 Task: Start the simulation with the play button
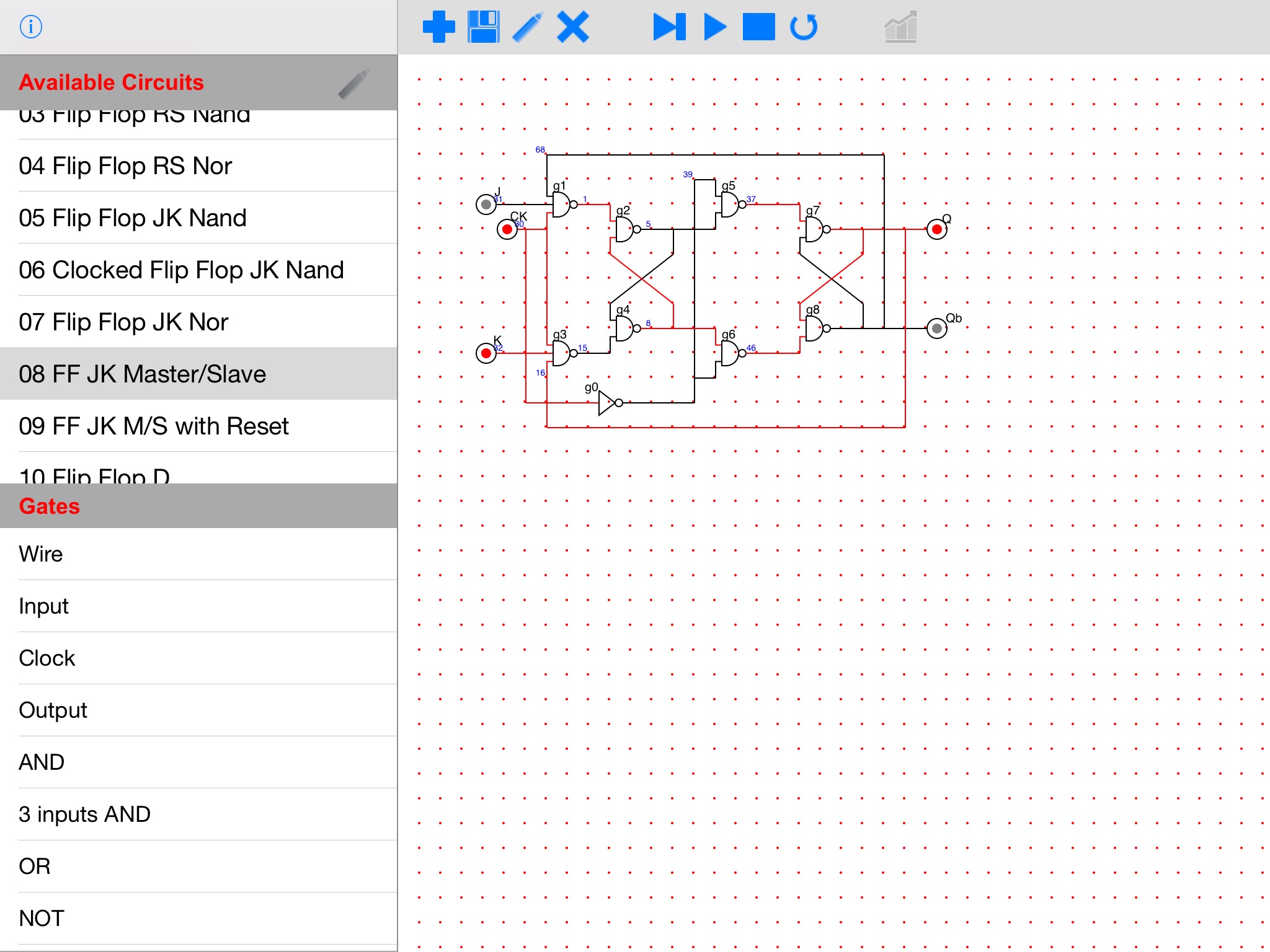pyautogui.click(x=715, y=27)
